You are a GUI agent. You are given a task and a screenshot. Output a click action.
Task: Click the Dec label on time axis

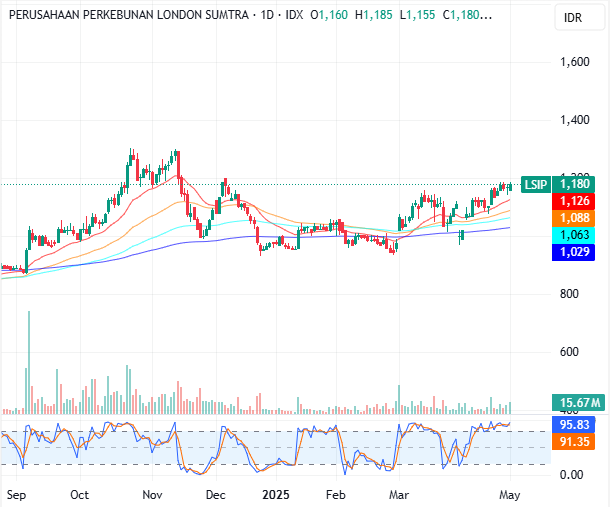pyautogui.click(x=216, y=495)
